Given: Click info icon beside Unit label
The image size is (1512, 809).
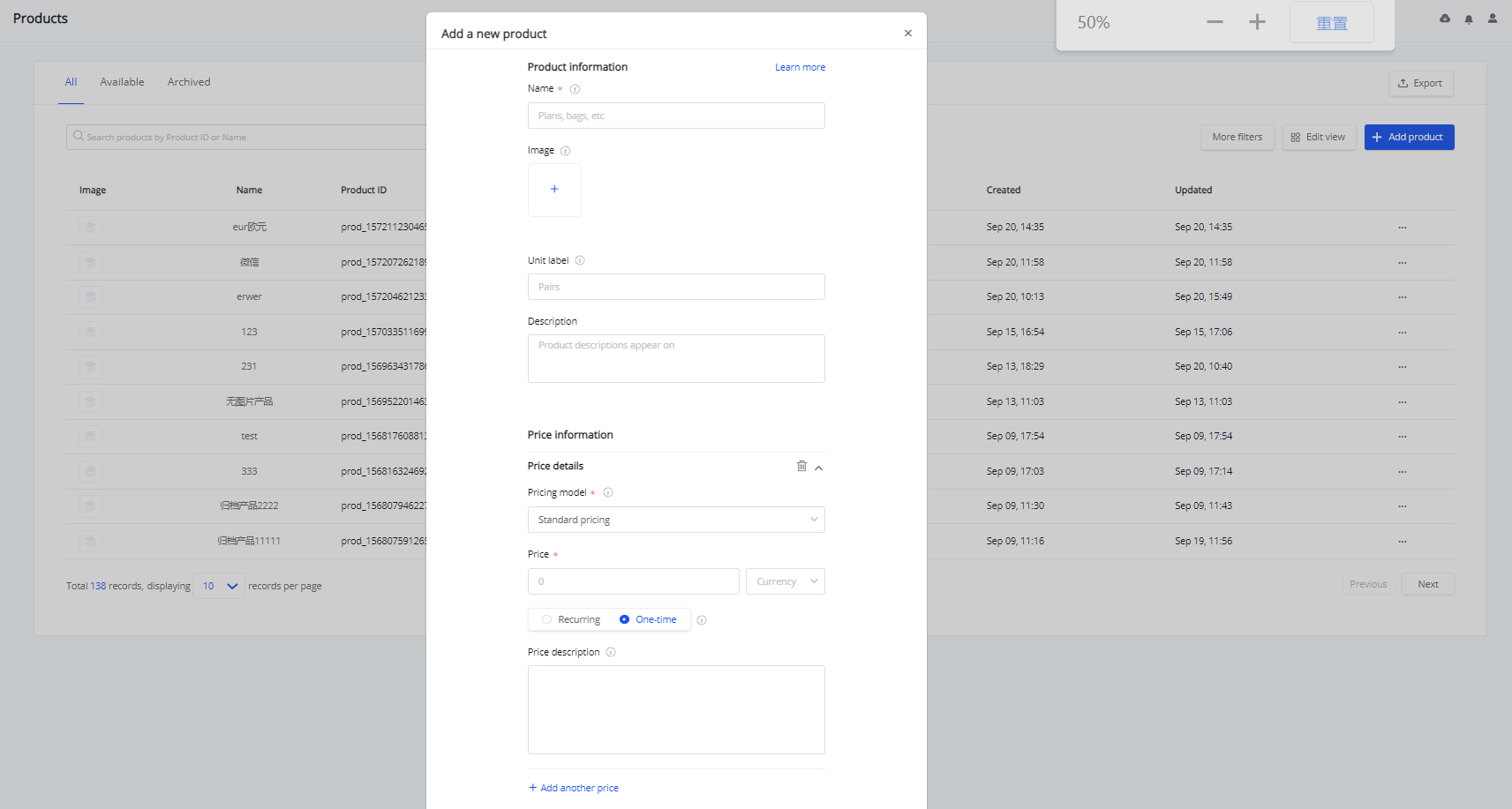Looking at the screenshot, I should pos(580,260).
